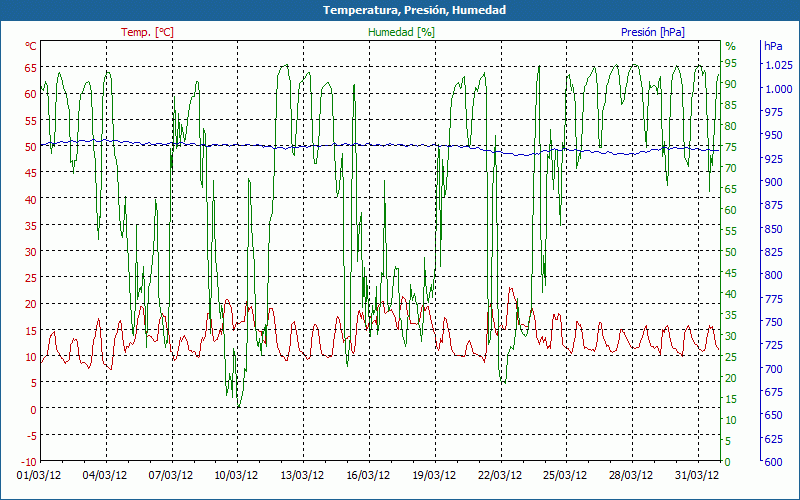Click '925' on the blue pressure axis

click(x=773, y=159)
